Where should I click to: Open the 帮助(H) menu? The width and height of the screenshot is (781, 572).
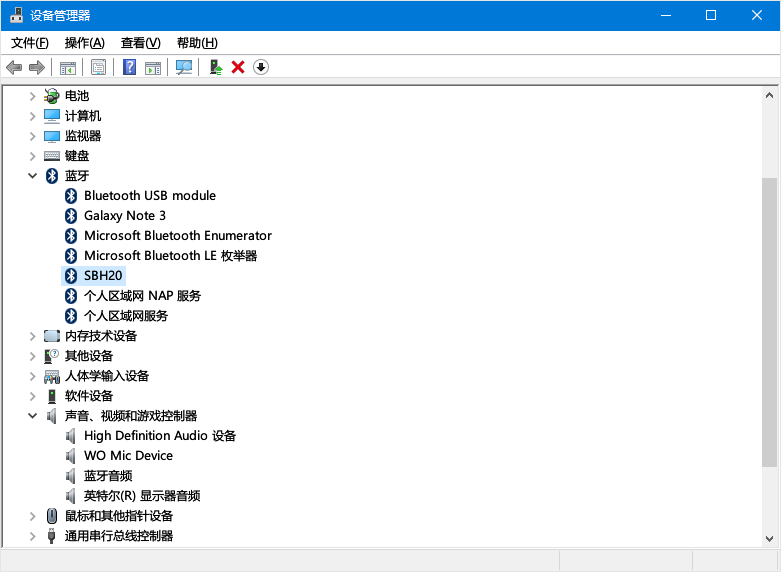click(197, 43)
